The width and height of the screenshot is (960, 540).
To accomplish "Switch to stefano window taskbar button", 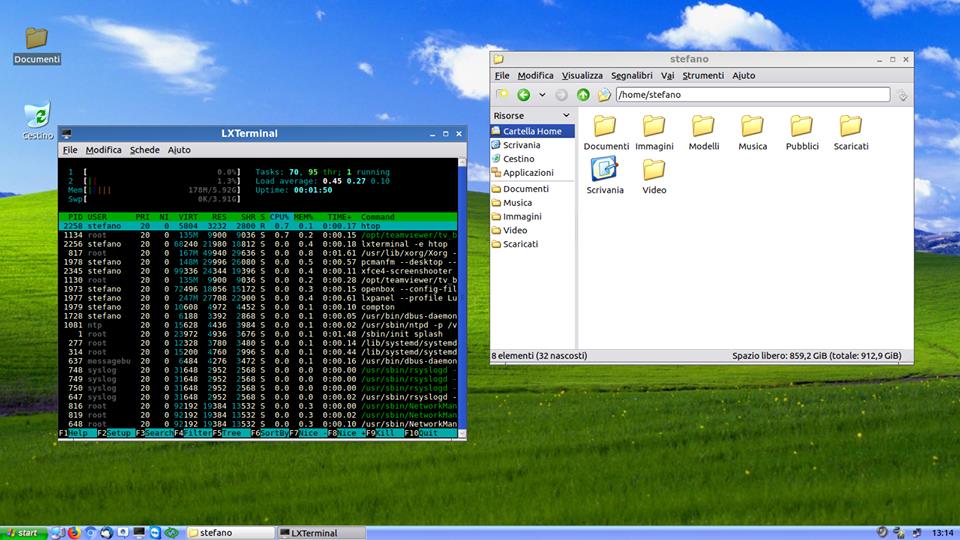I will [231, 533].
